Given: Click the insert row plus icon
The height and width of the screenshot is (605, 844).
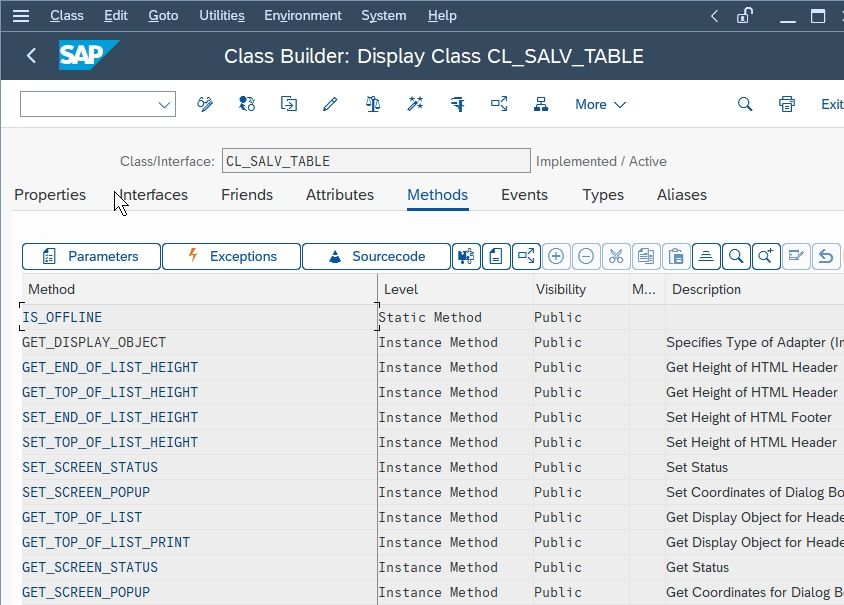Looking at the screenshot, I should [x=556, y=256].
